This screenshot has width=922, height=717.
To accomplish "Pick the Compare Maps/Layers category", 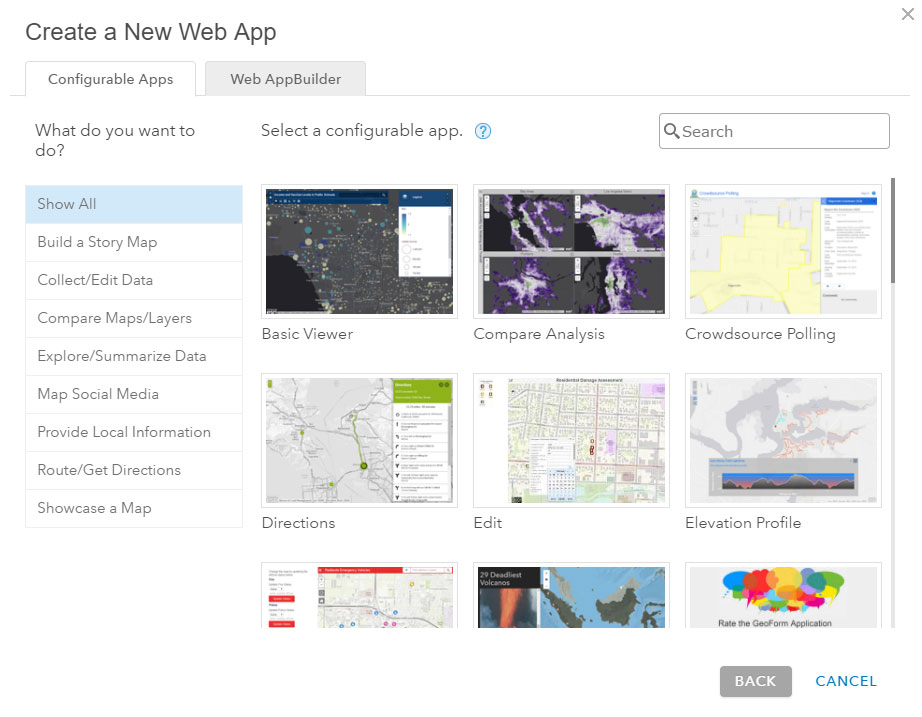I will [134, 318].
